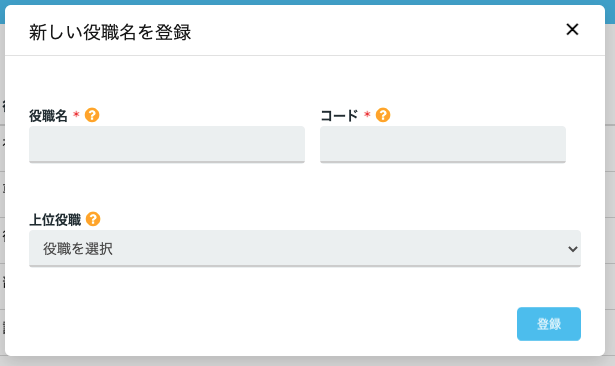This screenshot has width=615, height=366.
Task: Close the 新しい役職名を登録 dialog
Action: [572, 29]
